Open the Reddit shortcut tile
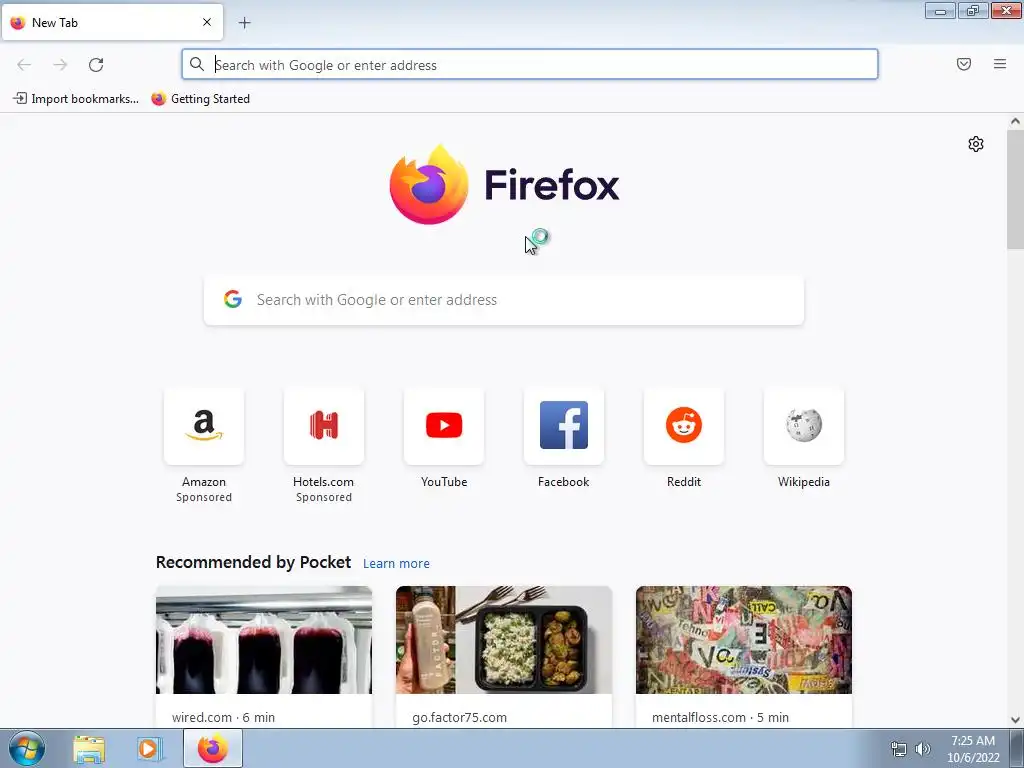The image size is (1024, 768). coord(684,426)
